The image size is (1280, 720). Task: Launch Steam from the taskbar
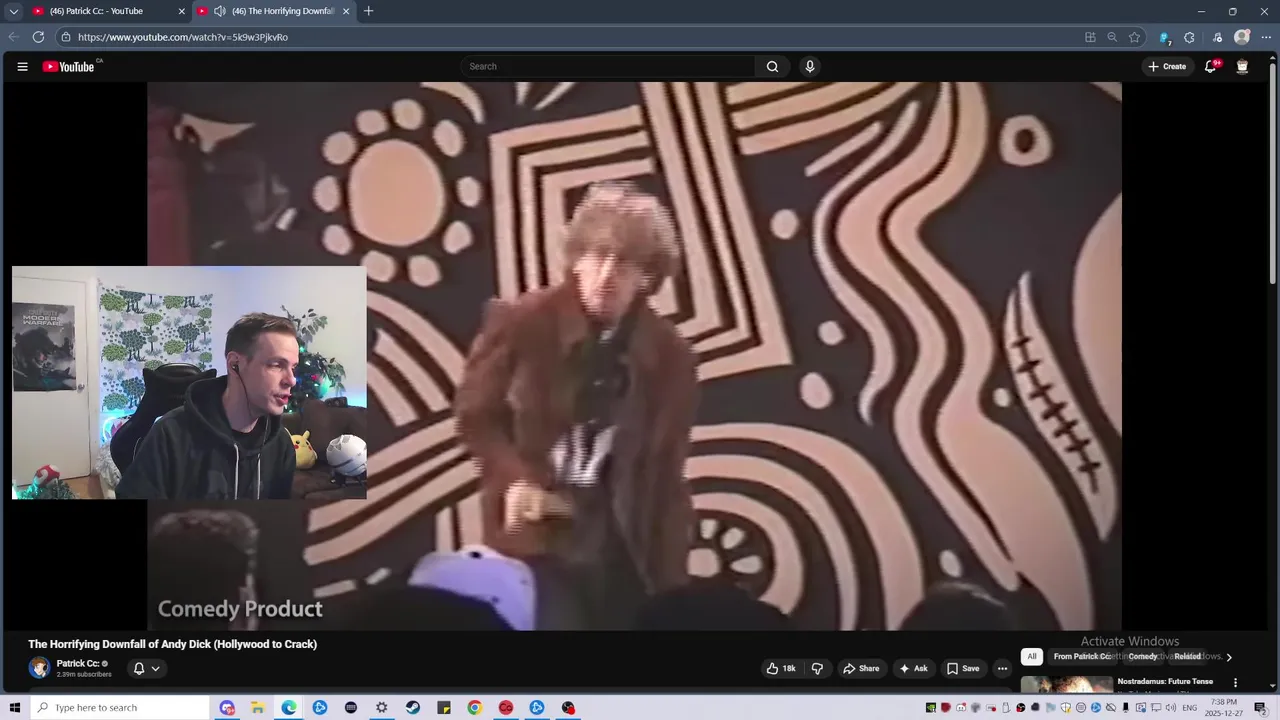(x=412, y=708)
